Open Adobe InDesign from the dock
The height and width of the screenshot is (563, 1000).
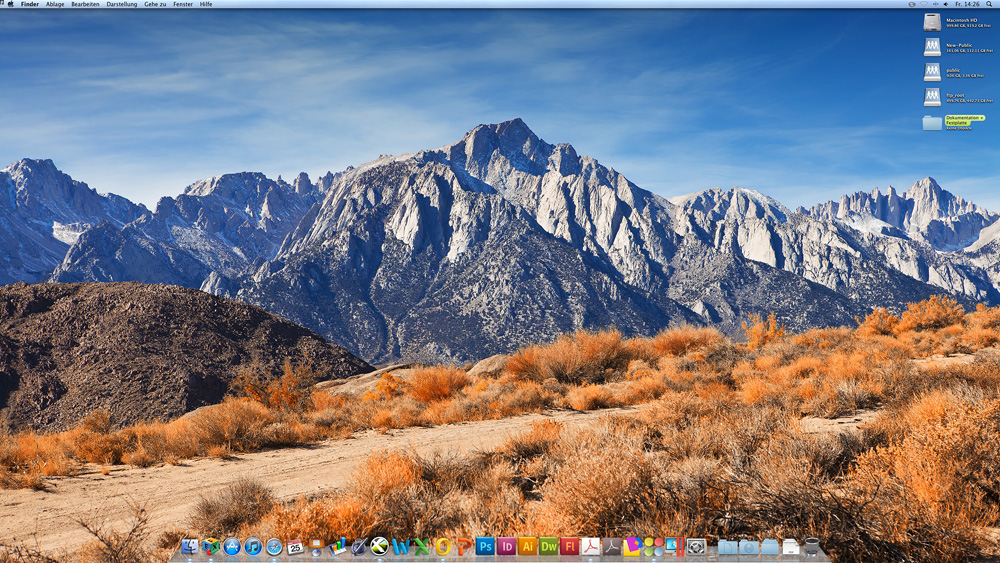(x=506, y=546)
